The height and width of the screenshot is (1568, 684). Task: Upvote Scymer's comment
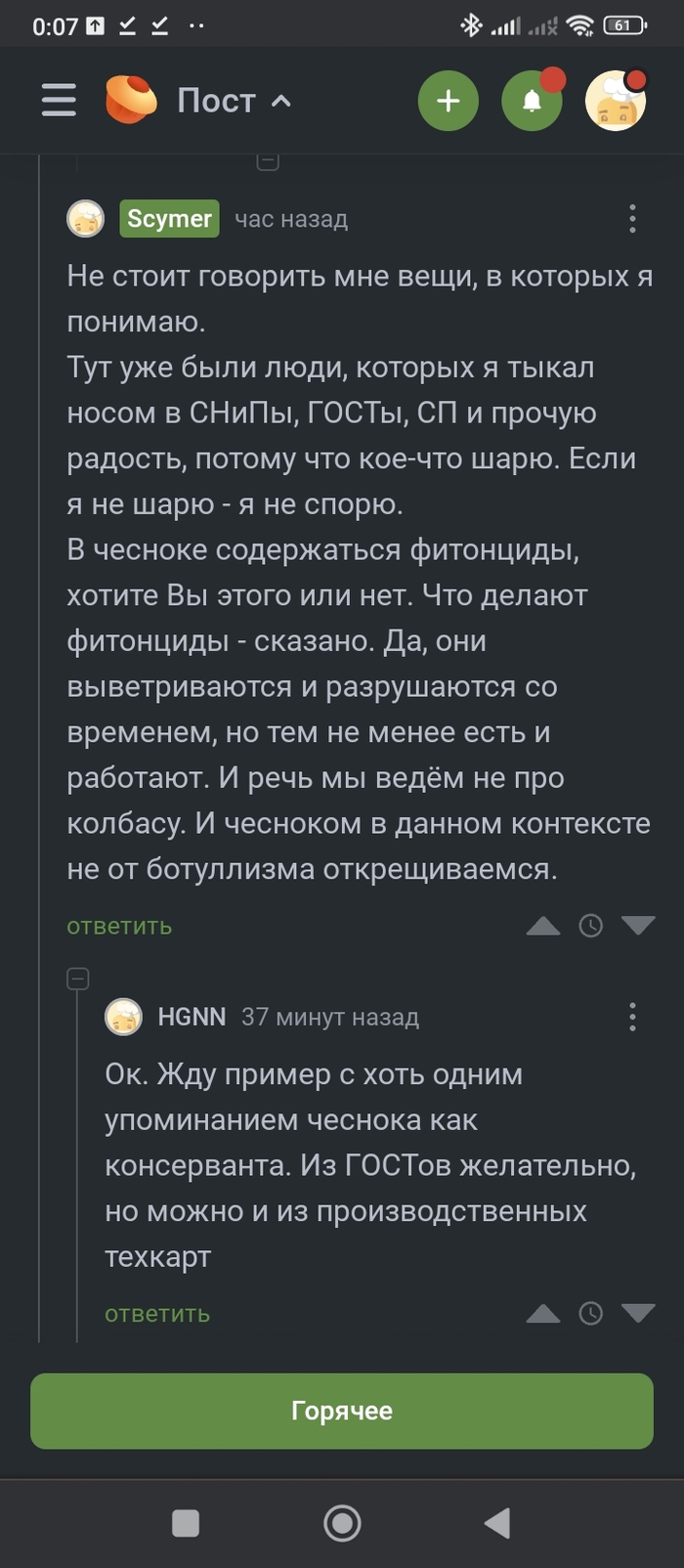tap(543, 926)
